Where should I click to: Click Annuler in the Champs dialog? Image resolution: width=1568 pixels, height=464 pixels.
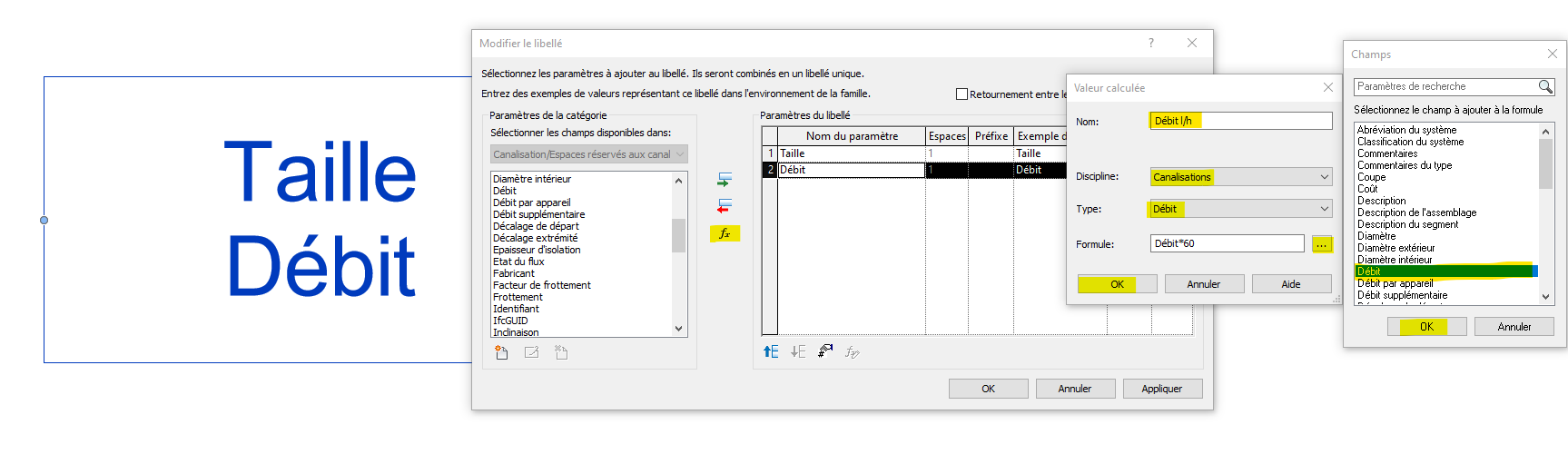[x=1514, y=327]
